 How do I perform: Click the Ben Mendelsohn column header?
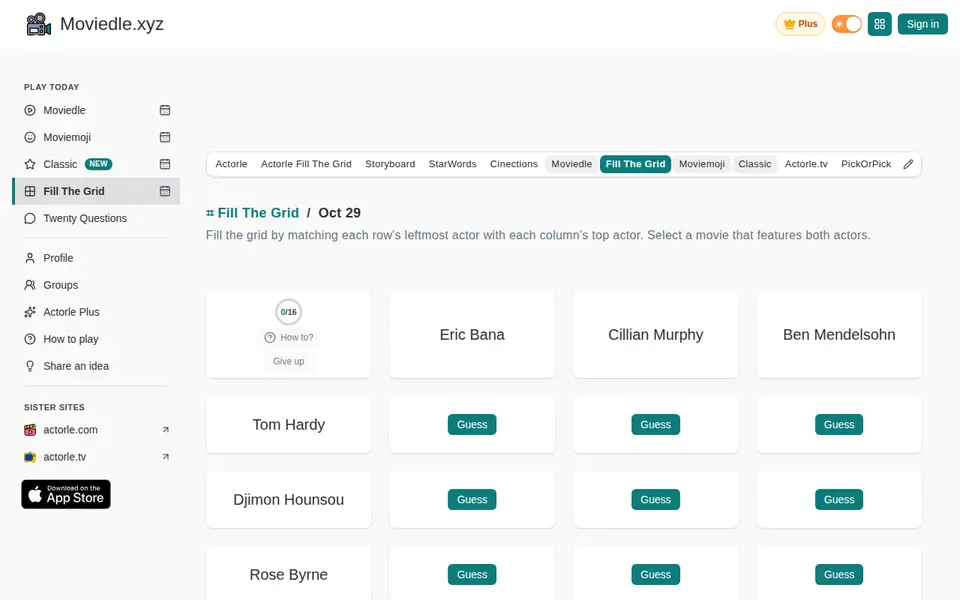coord(839,334)
